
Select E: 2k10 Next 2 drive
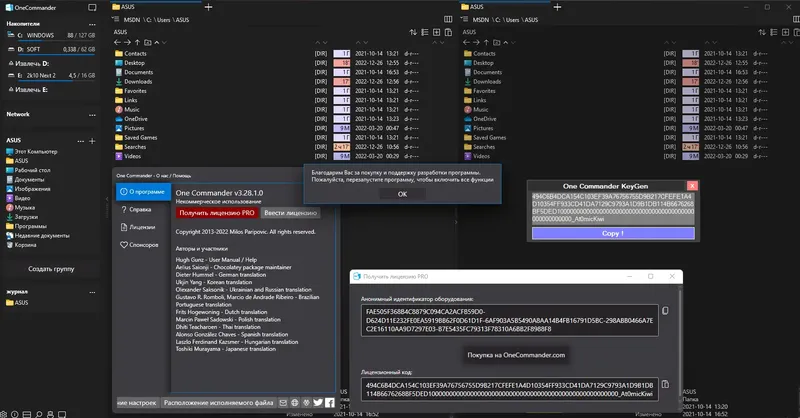(x=51, y=75)
